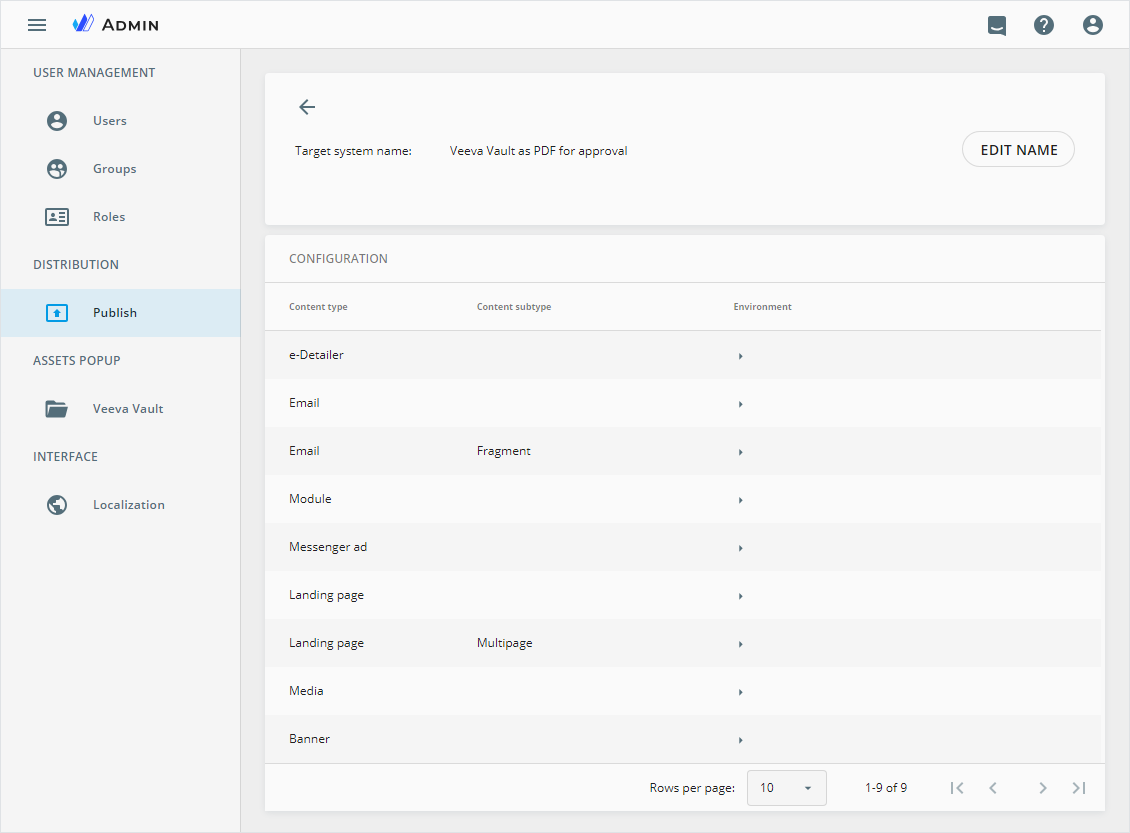
Task: Click the chat messages icon in header
Action: click(996, 25)
